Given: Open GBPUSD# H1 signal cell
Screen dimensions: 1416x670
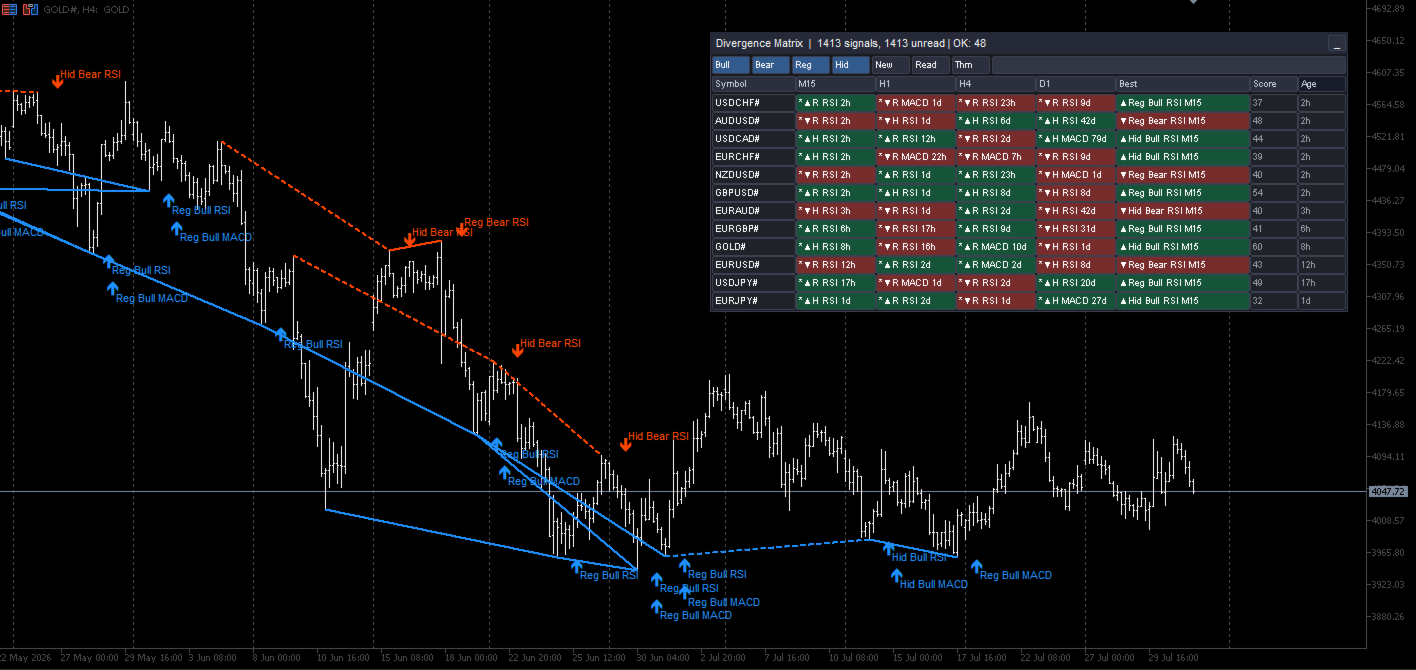Looking at the screenshot, I should pyautogui.click(x=915, y=193).
